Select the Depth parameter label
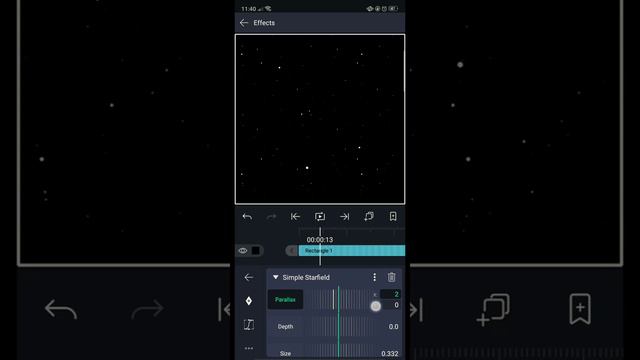This screenshot has width=640, height=360. click(285, 327)
